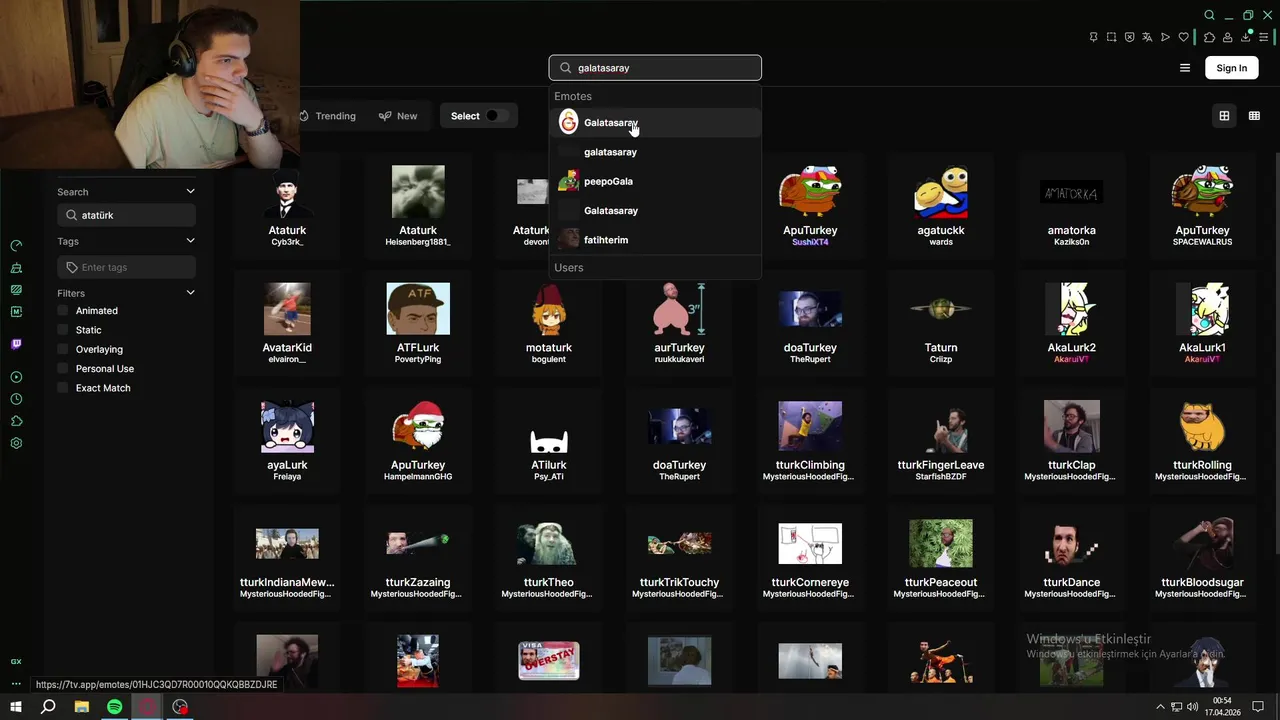Open the Taturn emote card
This screenshot has width=1280, height=720.
(941, 321)
